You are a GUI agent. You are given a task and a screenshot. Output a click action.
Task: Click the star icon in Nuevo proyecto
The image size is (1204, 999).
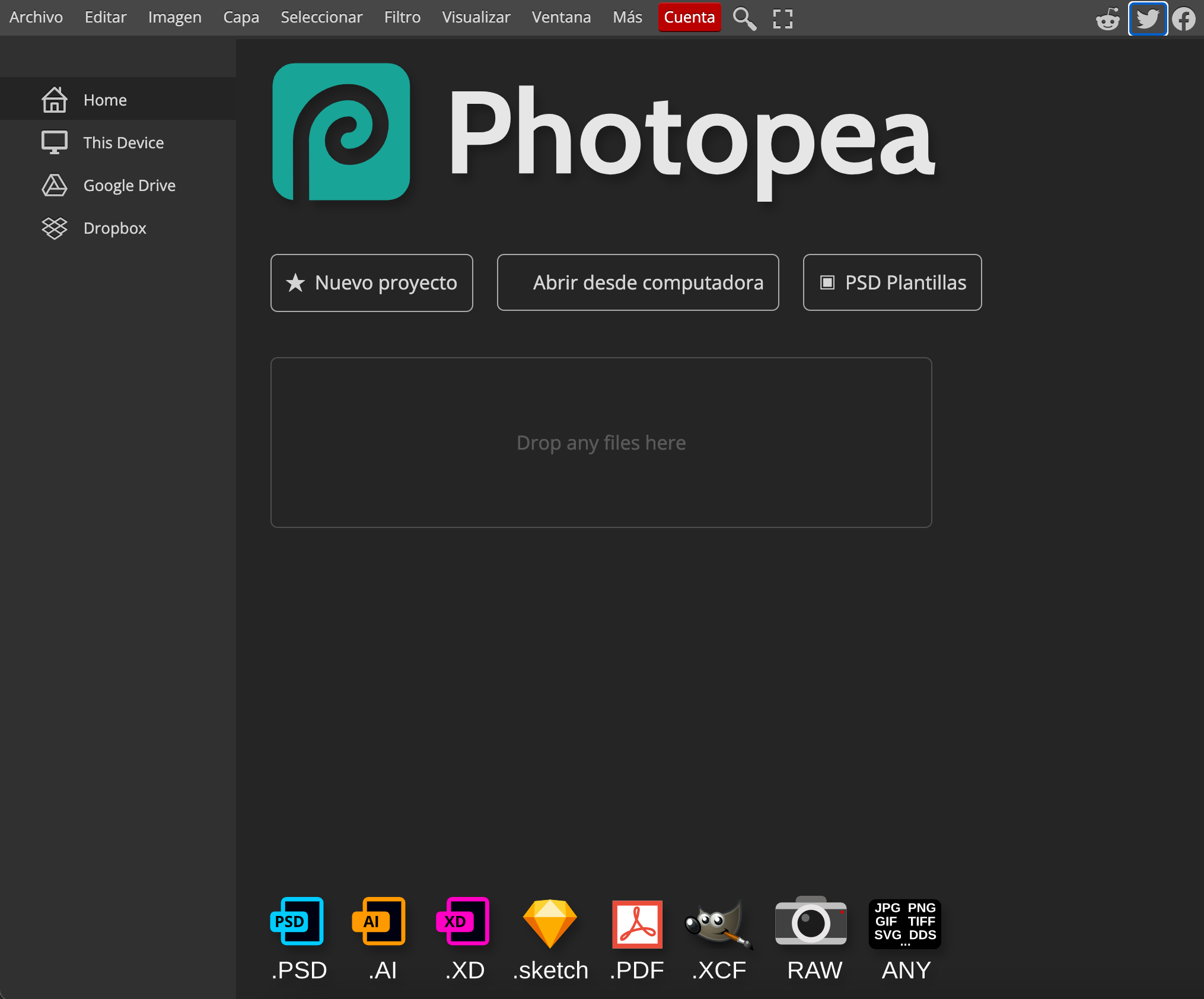295,283
